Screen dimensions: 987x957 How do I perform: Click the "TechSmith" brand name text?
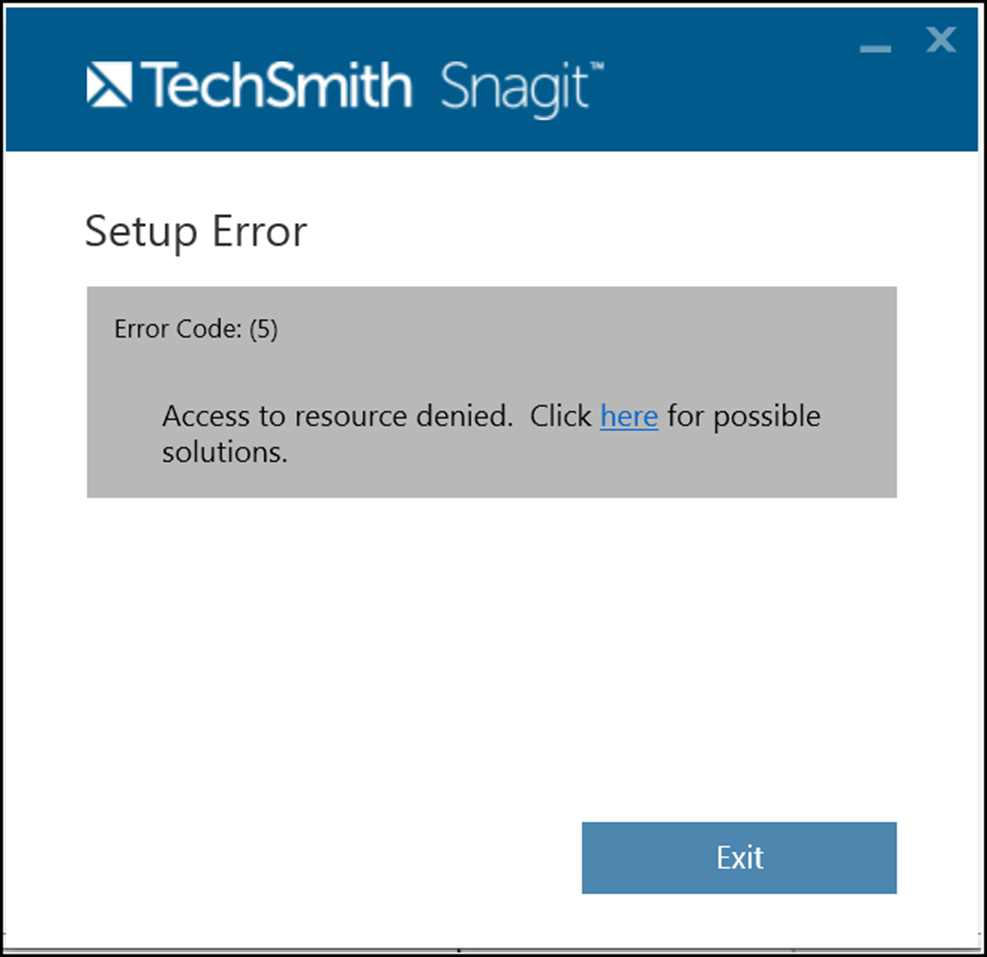point(277,86)
